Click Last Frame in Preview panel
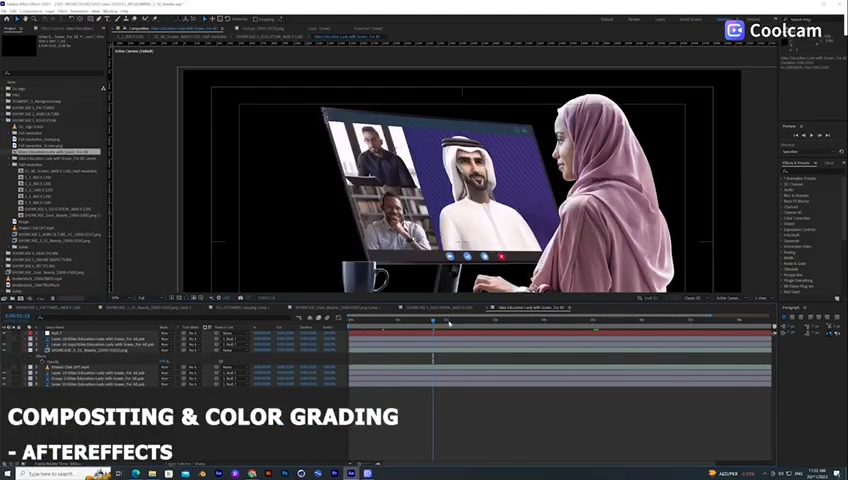Viewport: 848px width, 480px height. click(x=827, y=135)
